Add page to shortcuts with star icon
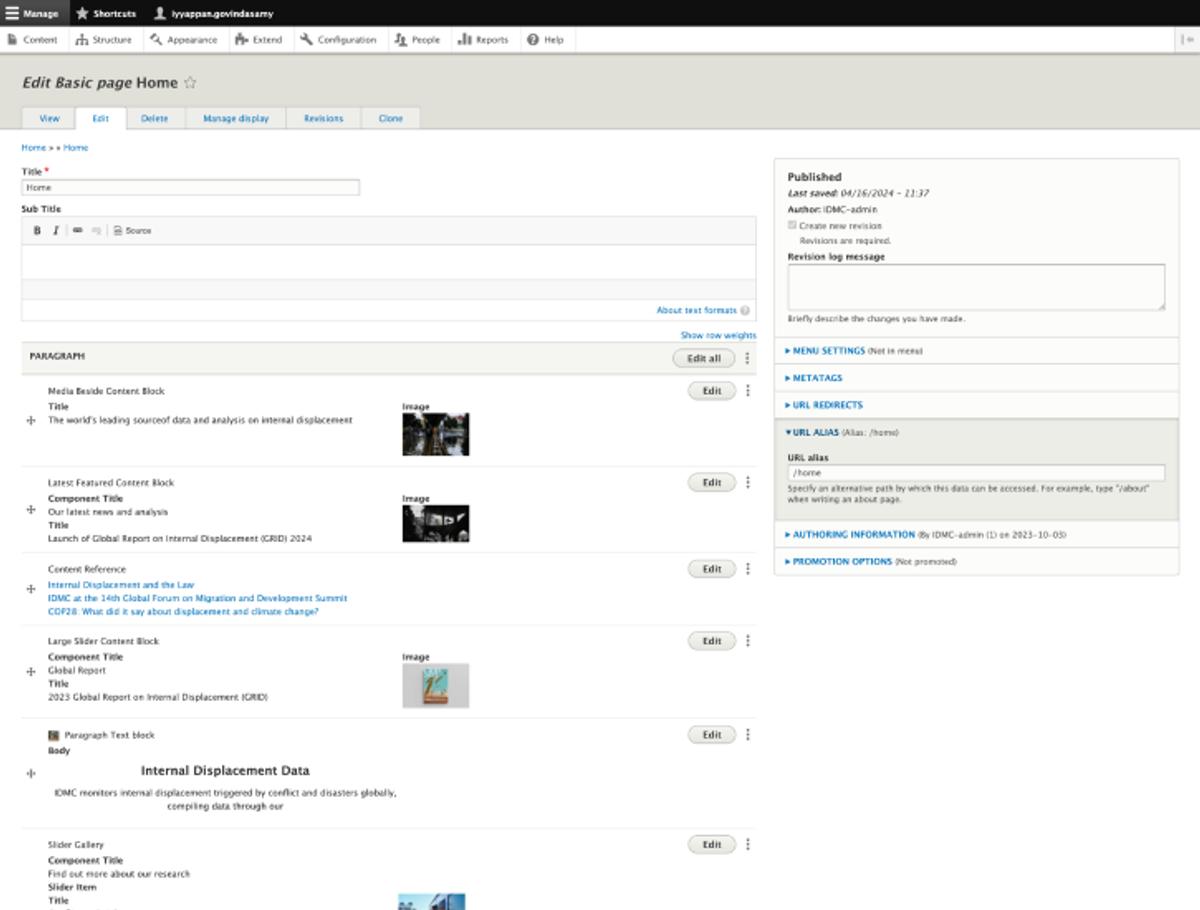The width and height of the screenshot is (1200, 910). 191,83
